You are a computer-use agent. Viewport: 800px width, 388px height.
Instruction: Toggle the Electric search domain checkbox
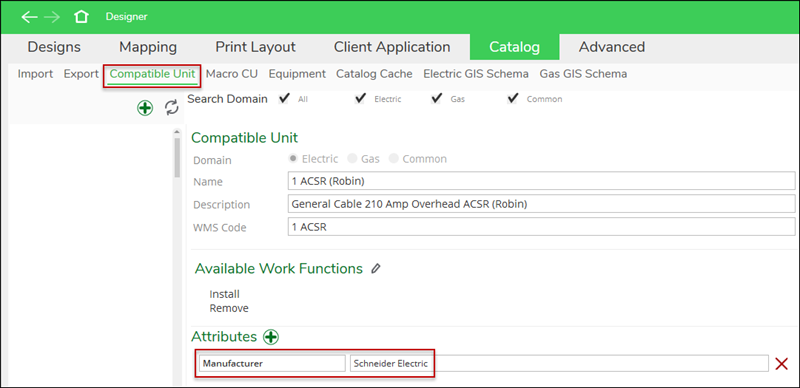tap(361, 98)
